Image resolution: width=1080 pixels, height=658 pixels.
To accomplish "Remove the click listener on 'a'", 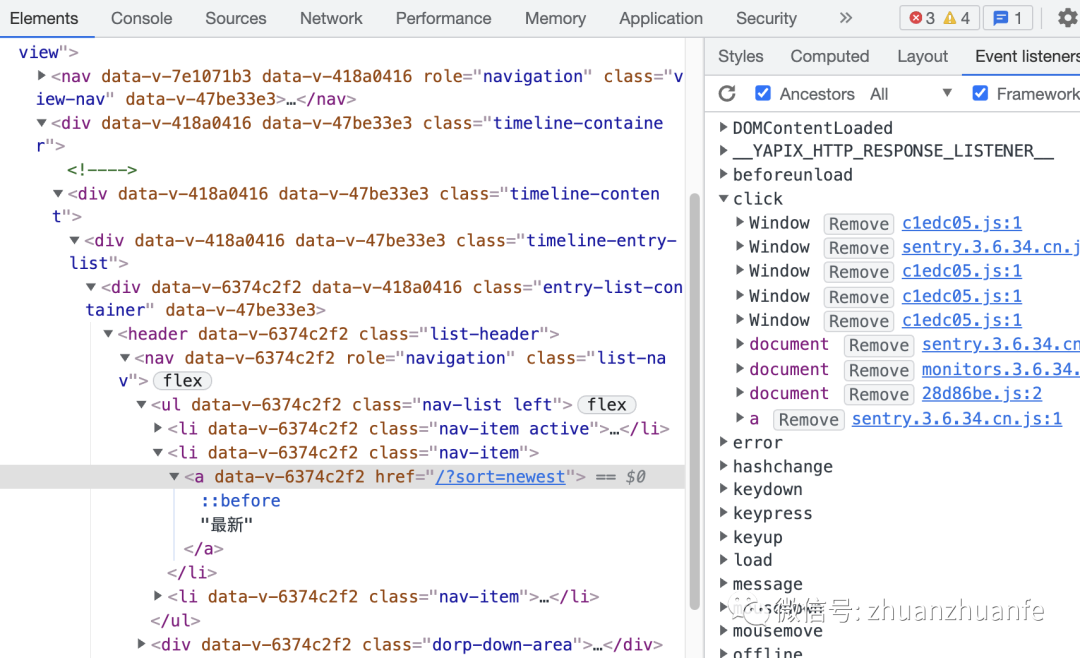I will pos(808,420).
